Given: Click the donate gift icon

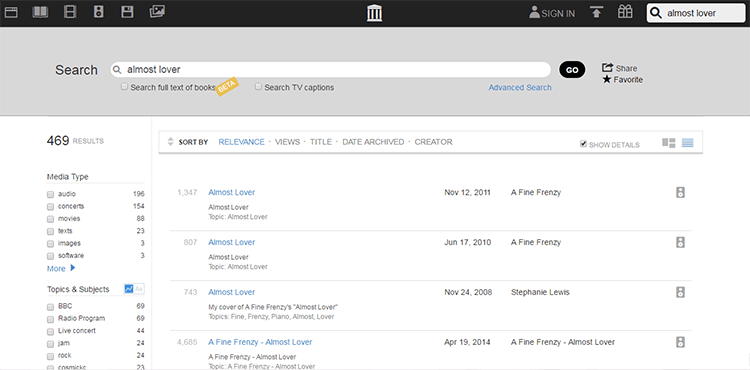Looking at the screenshot, I should pyautogui.click(x=625, y=11).
